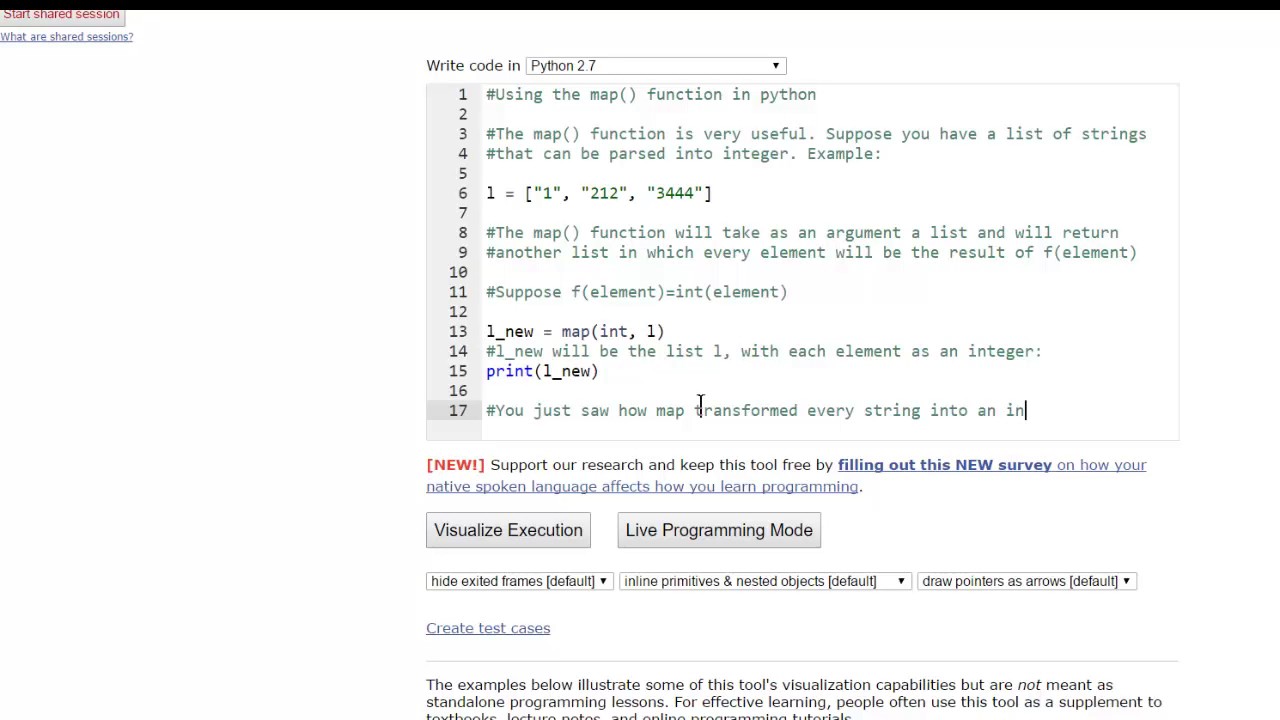Click comment starting '#The map() function will take'
Viewport: 1280px width, 720px height.
coord(802,233)
